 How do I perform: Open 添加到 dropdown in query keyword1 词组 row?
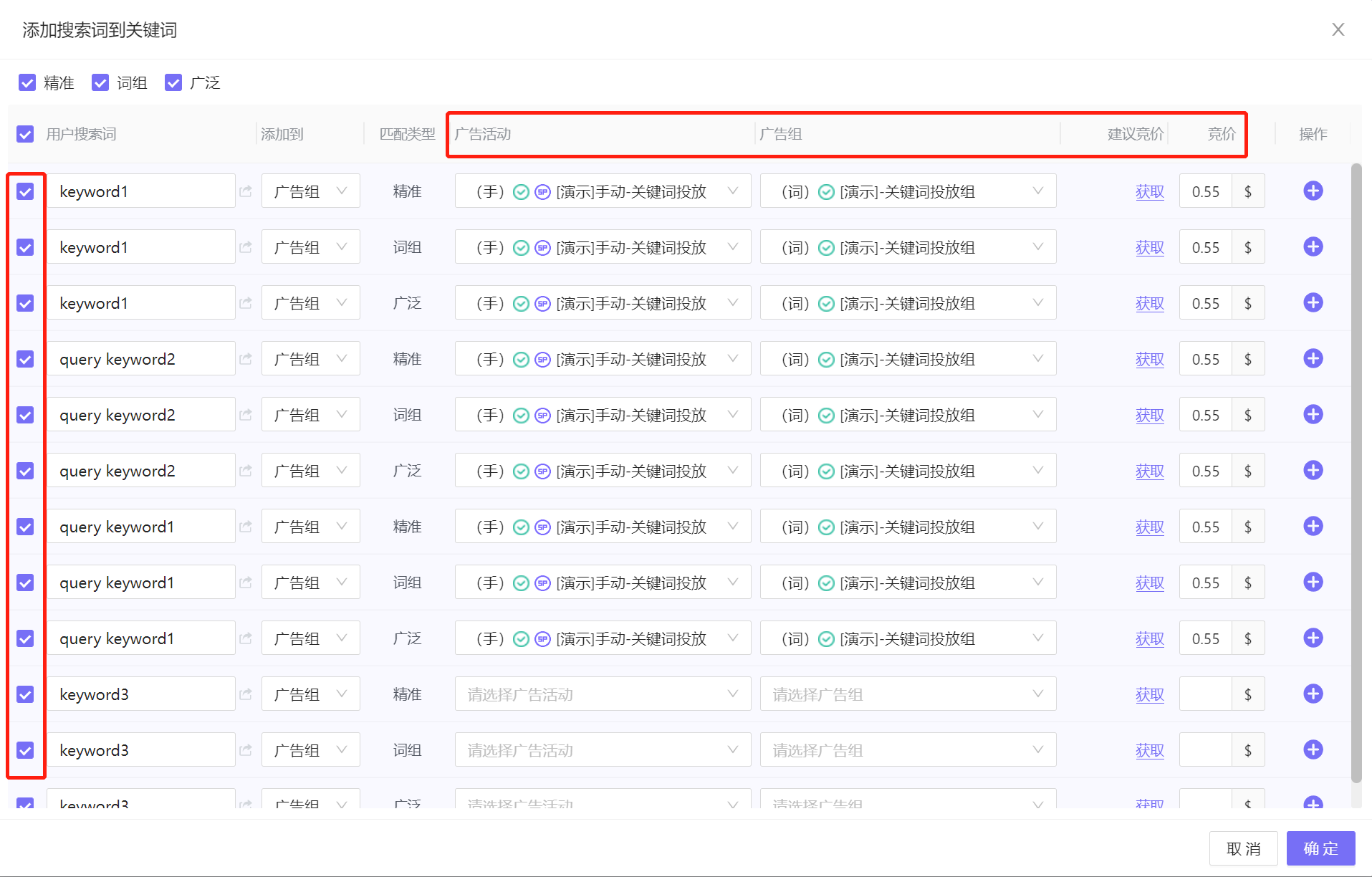[310, 583]
